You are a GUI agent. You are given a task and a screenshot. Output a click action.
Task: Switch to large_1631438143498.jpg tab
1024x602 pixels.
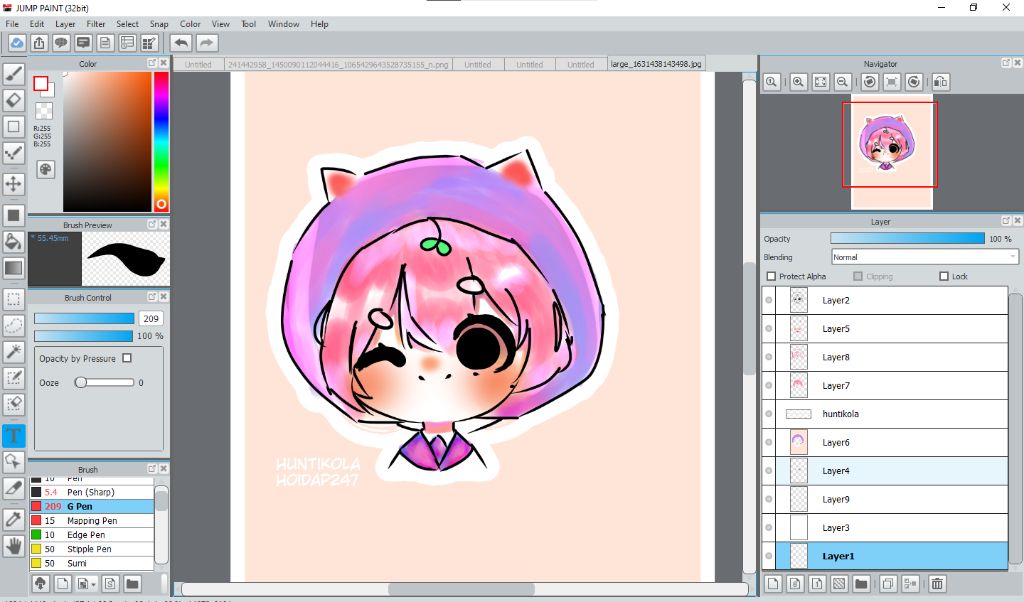(656, 64)
